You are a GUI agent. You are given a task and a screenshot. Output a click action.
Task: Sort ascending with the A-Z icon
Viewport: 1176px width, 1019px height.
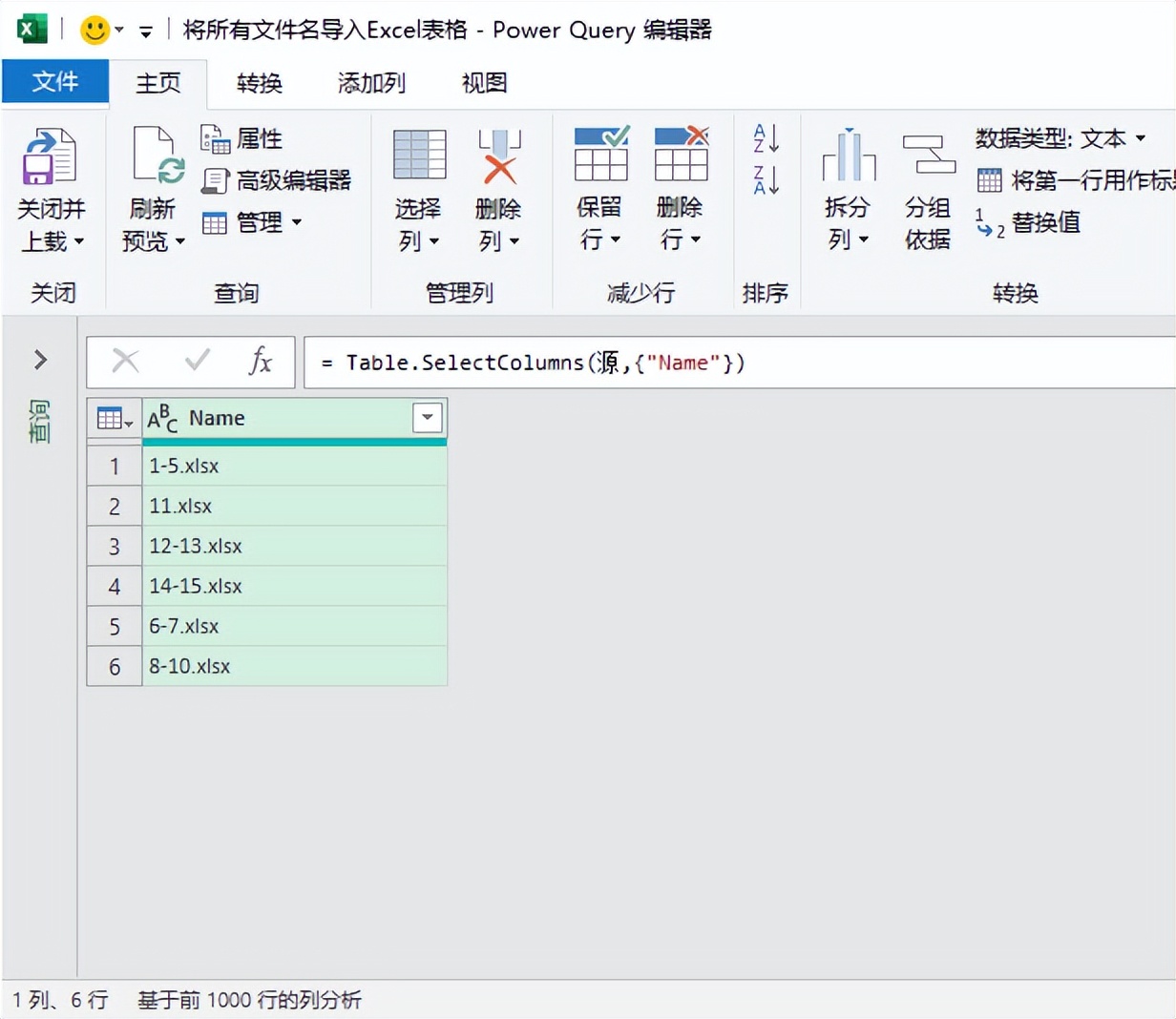point(766,138)
